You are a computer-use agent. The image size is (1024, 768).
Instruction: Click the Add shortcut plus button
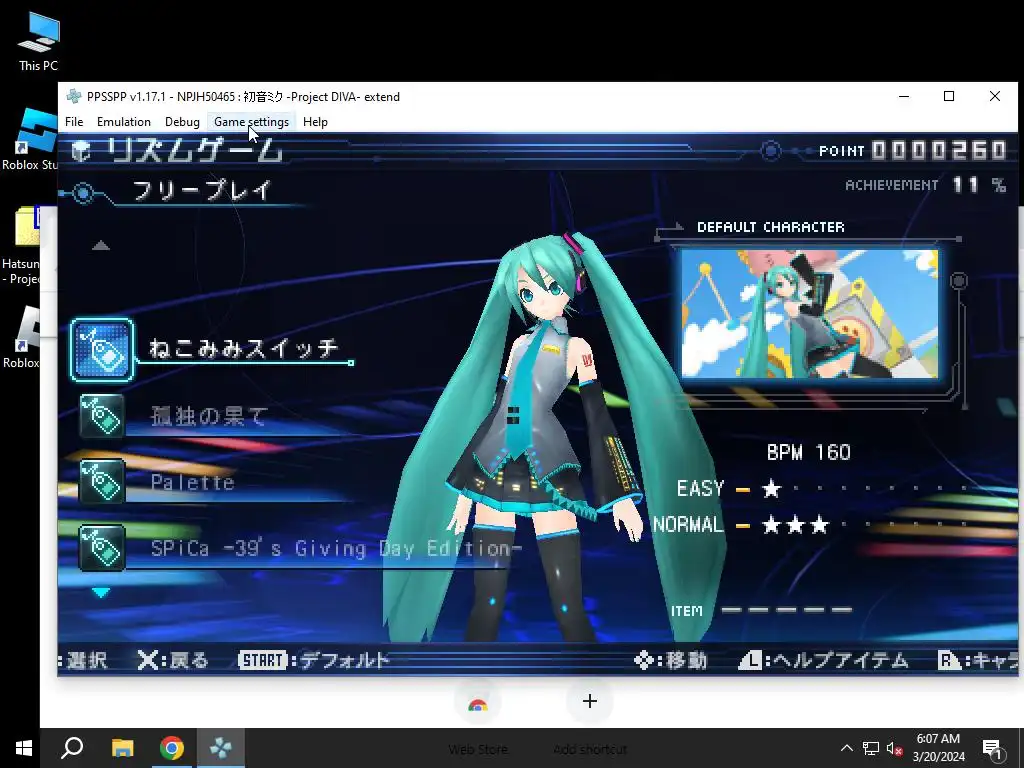[x=590, y=701]
